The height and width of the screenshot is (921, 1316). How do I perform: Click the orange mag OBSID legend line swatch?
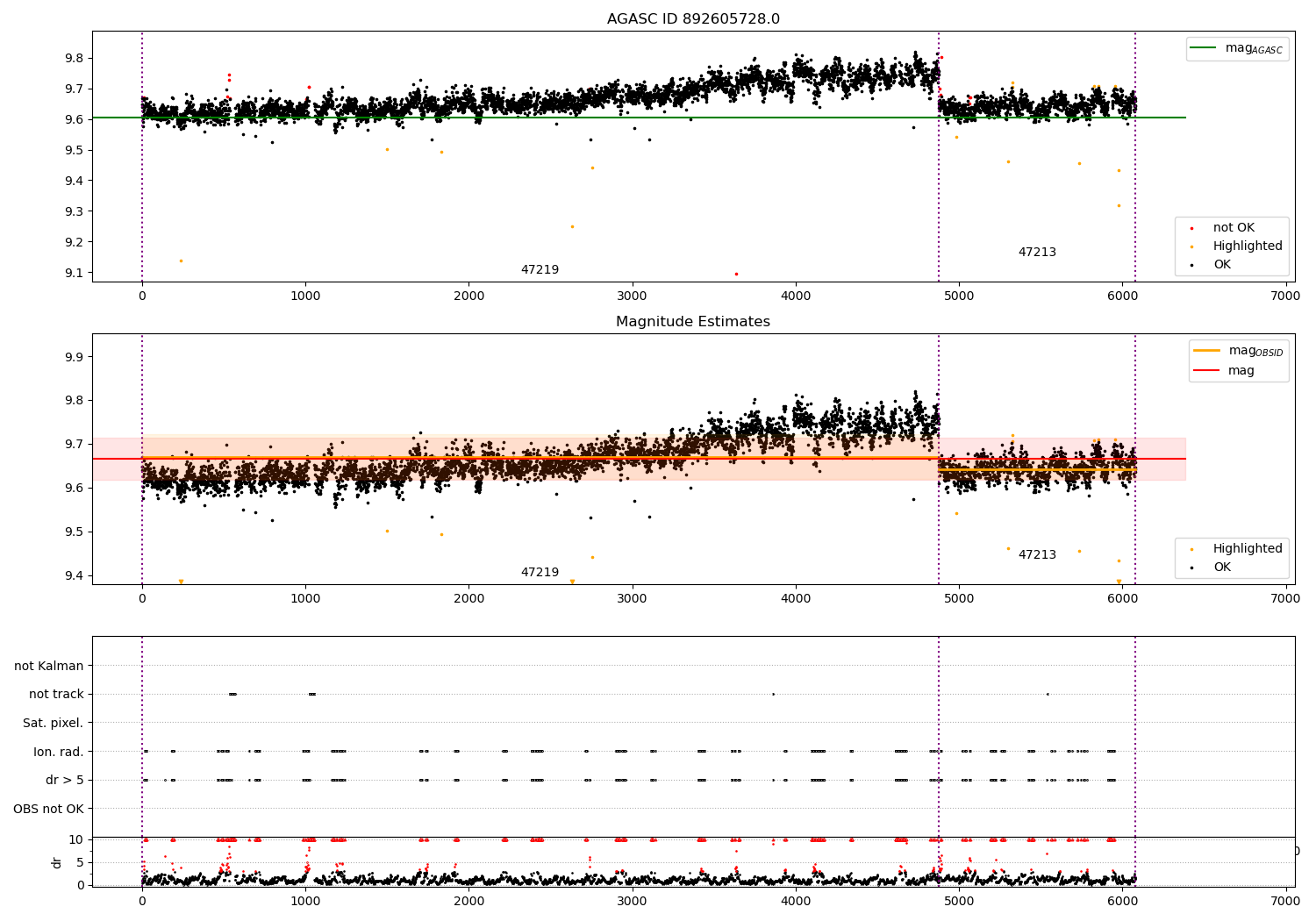pos(1207,351)
